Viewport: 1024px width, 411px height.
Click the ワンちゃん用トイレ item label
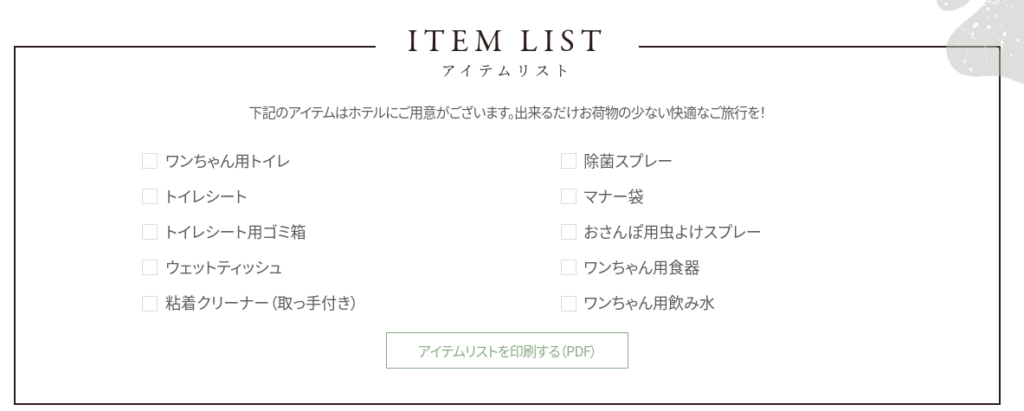(x=228, y=161)
